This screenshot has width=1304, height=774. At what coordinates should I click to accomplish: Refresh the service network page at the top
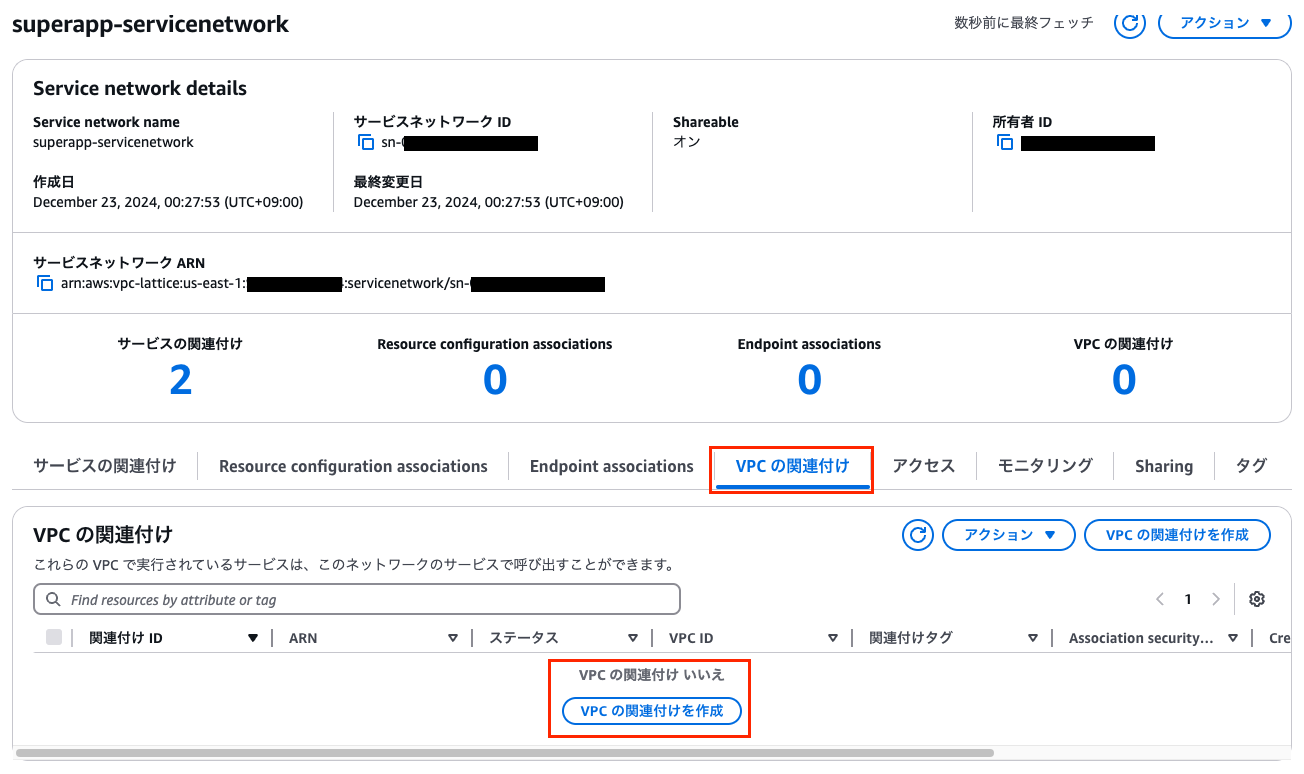click(1130, 23)
